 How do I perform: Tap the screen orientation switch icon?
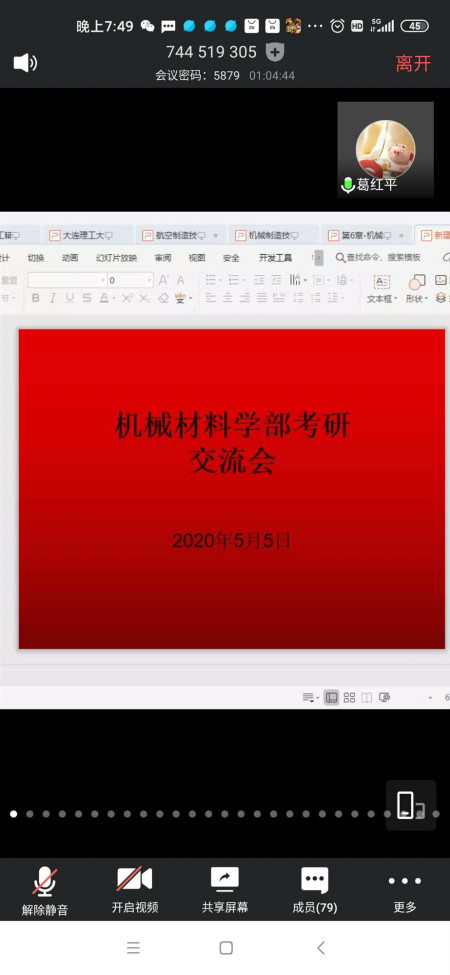click(411, 805)
